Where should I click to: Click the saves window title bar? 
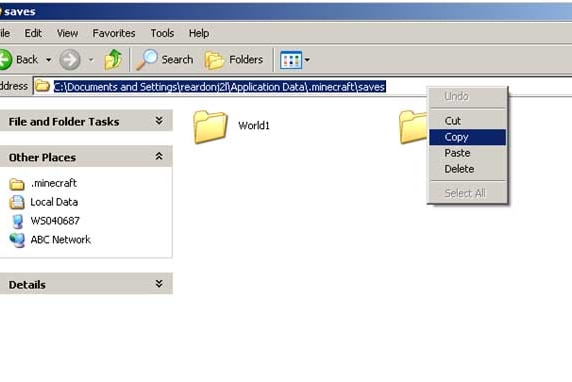tap(286, 12)
